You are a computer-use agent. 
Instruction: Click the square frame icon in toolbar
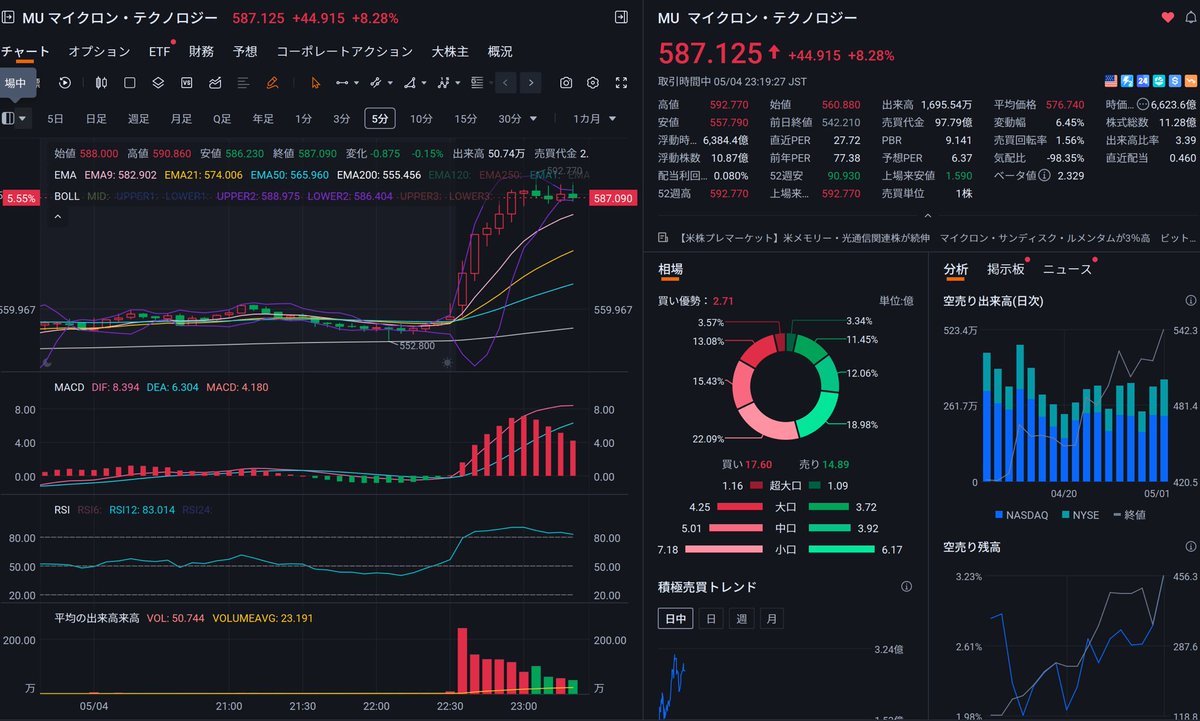130,83
